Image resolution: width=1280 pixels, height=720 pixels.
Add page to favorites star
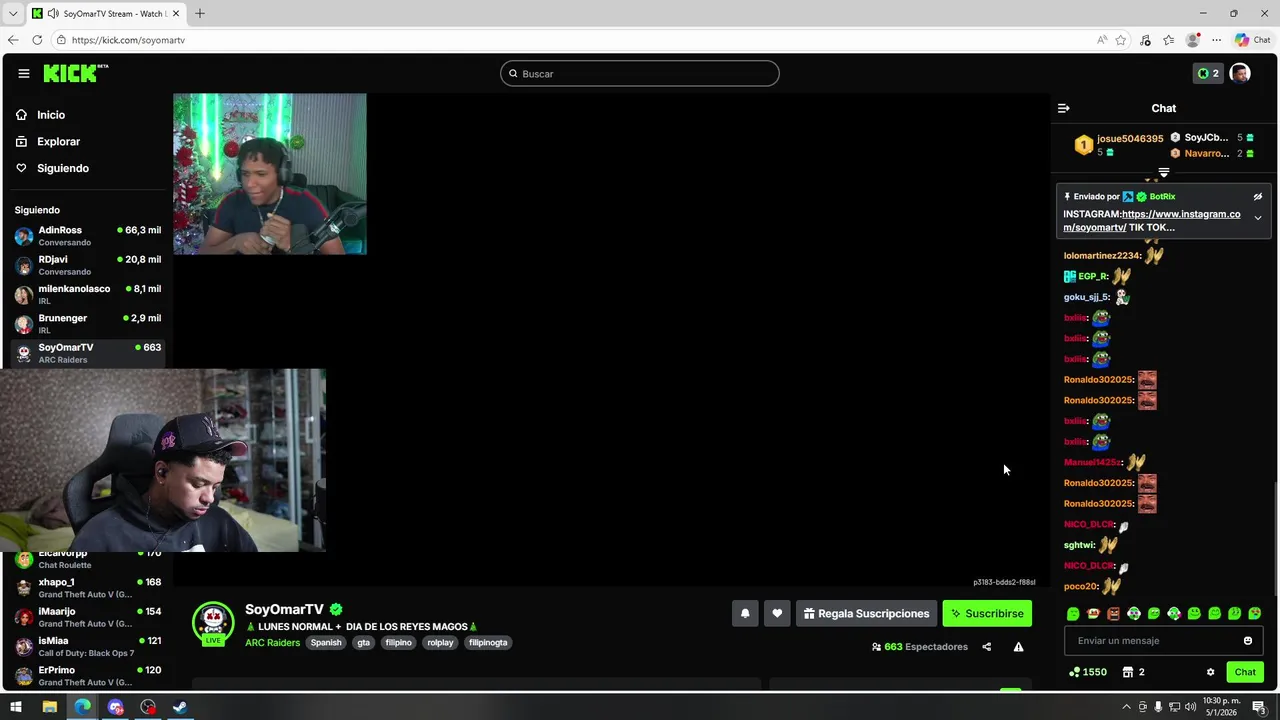pos(1121,40)
